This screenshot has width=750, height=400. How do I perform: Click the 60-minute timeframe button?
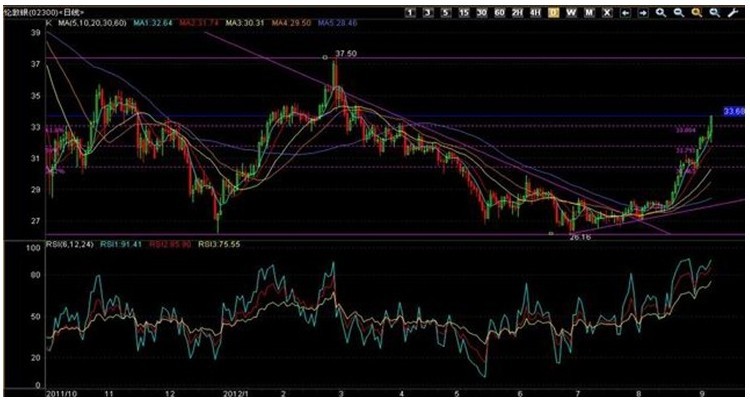click(x=498, y=12)
